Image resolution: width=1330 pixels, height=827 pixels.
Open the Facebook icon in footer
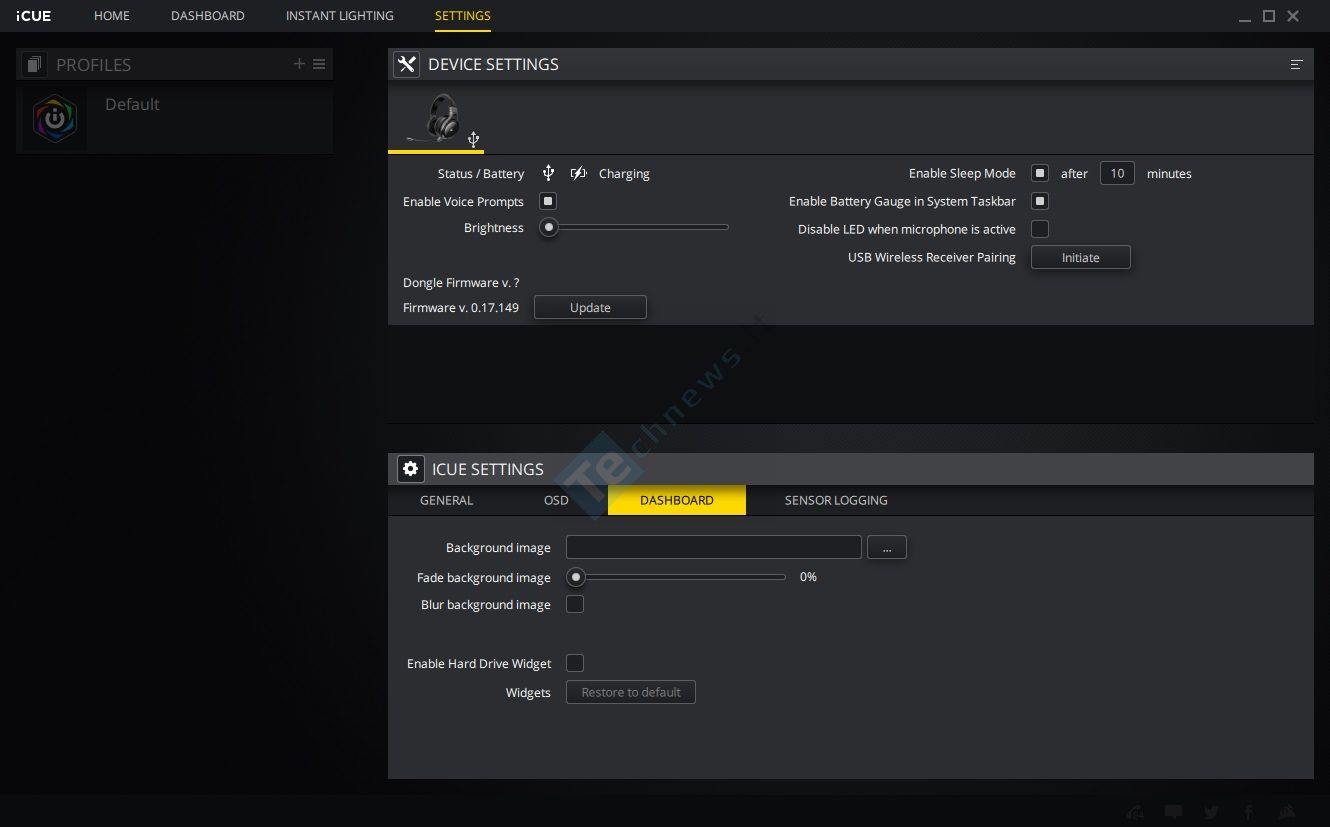1249,812
